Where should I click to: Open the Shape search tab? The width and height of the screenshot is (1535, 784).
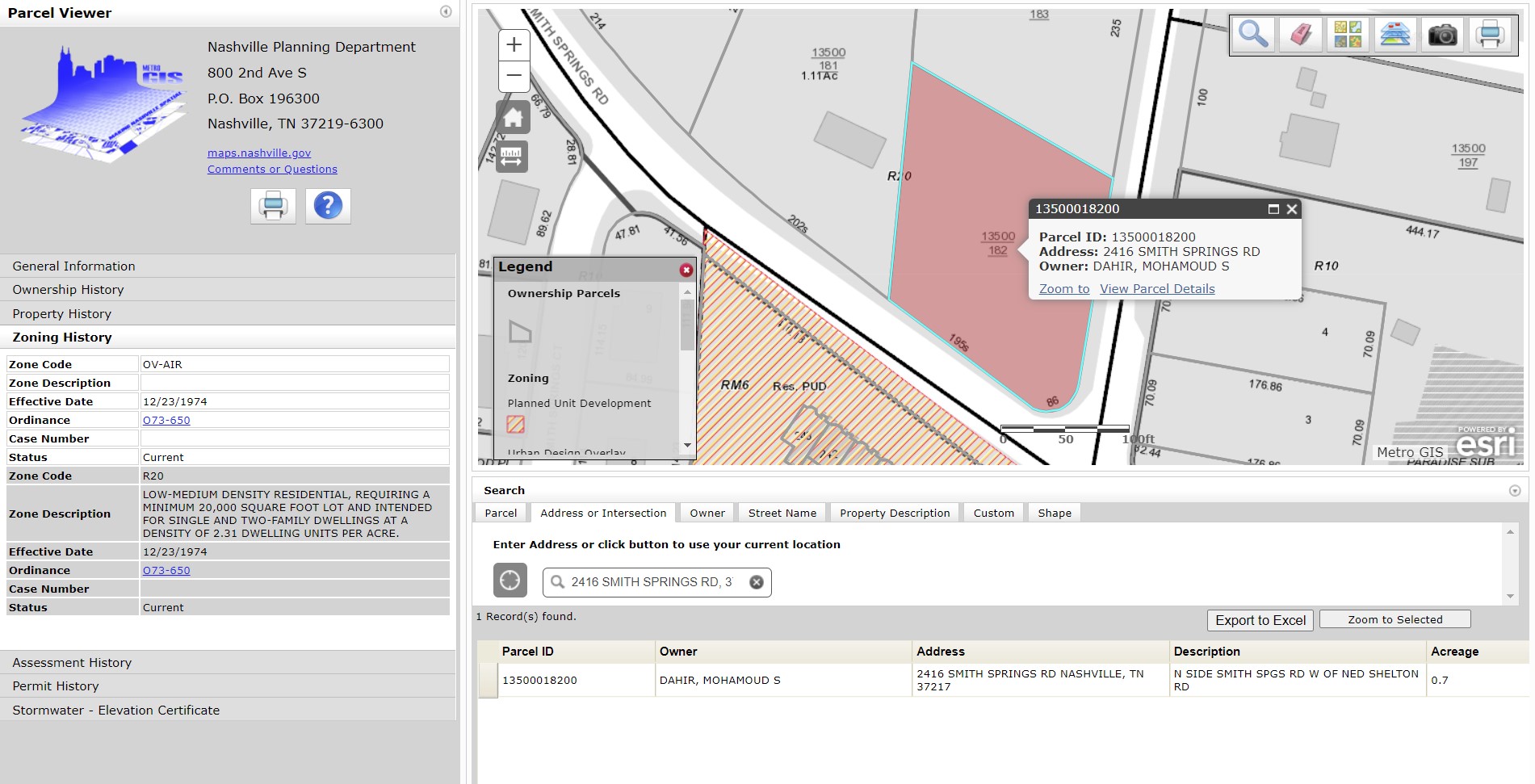[x=1055, y=513]
